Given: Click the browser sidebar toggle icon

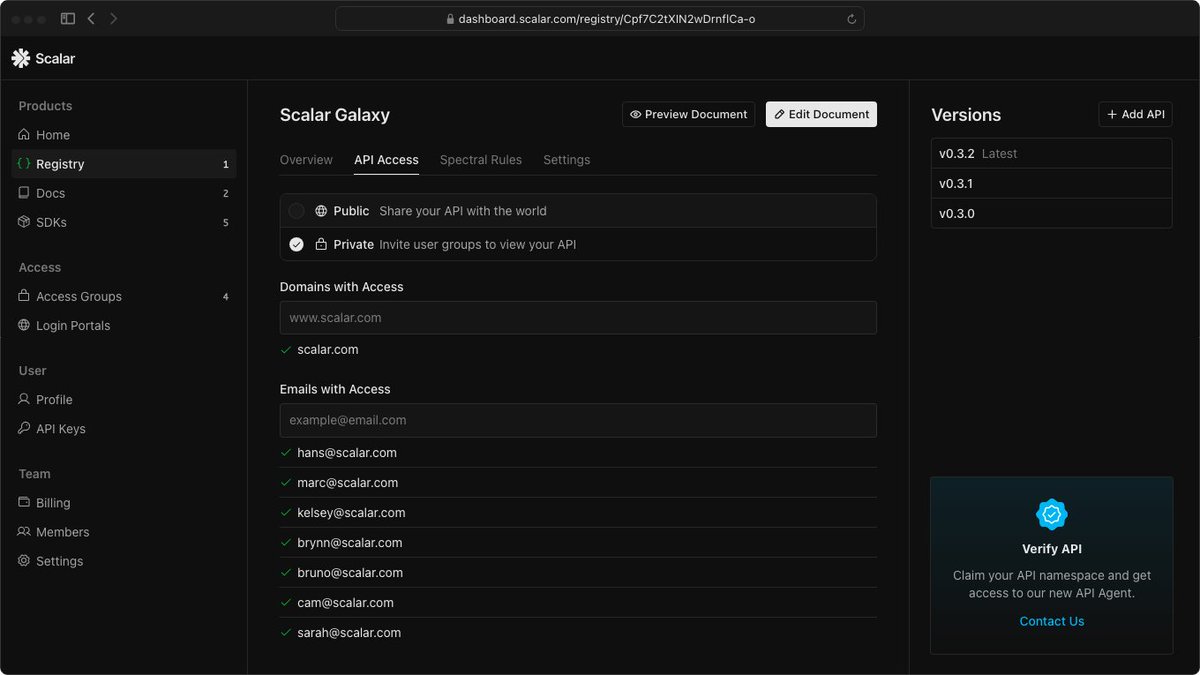Looking at the screenshot, I should click(68, 18).
